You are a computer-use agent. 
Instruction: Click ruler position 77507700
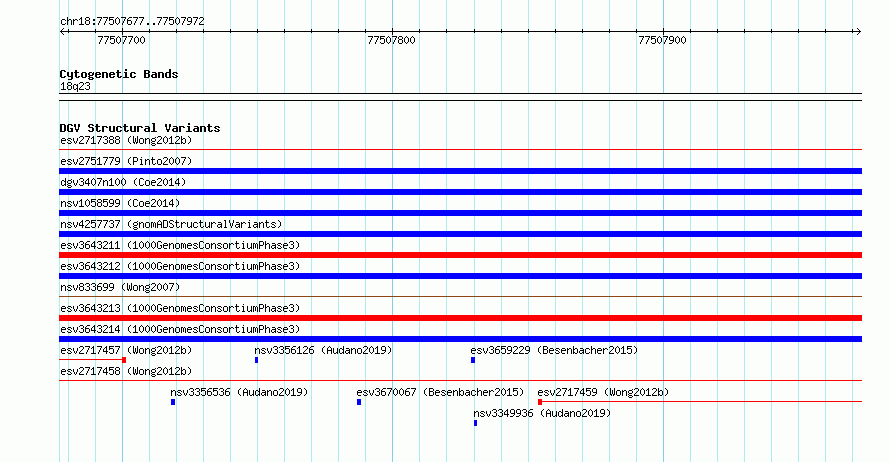[x=121, y=40]
